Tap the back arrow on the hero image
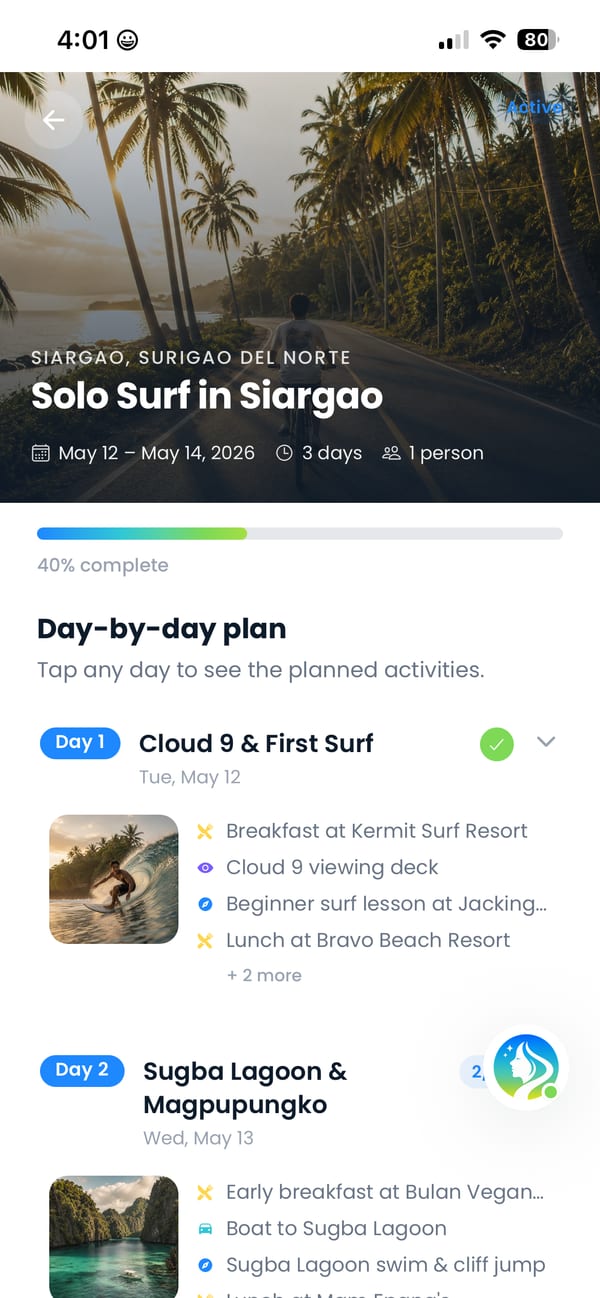600x1298 pixels. (53, 120)
